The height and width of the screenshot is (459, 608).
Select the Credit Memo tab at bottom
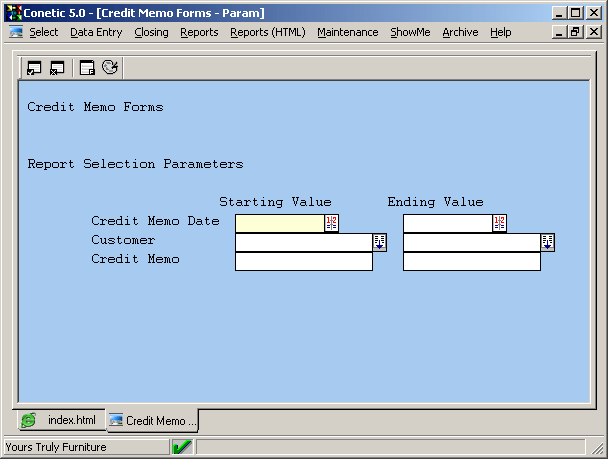(152, 421)
